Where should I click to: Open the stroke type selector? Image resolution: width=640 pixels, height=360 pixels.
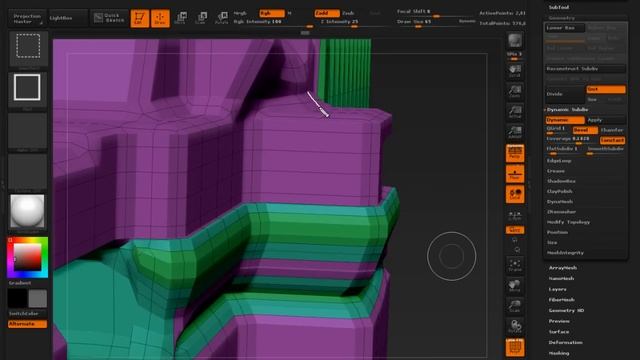[28, 90]
